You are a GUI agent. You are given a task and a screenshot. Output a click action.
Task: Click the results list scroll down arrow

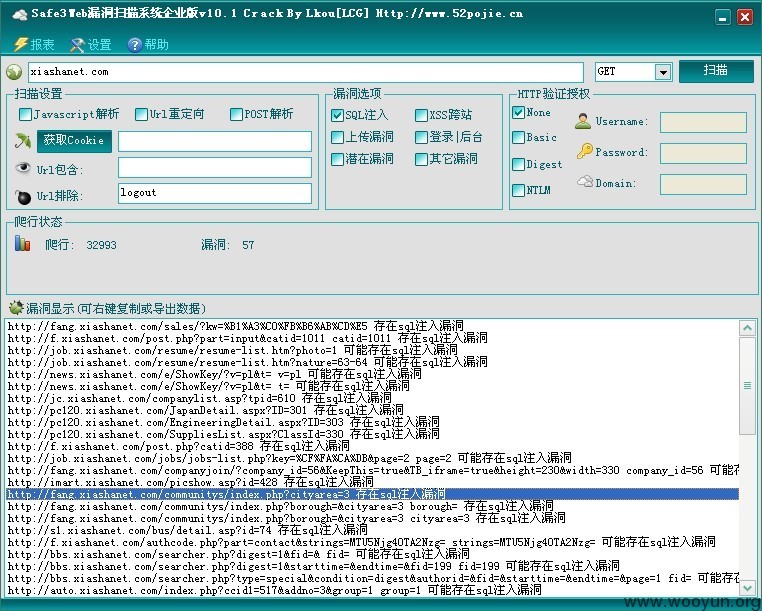pyautogui.click(x=747, y=588)
